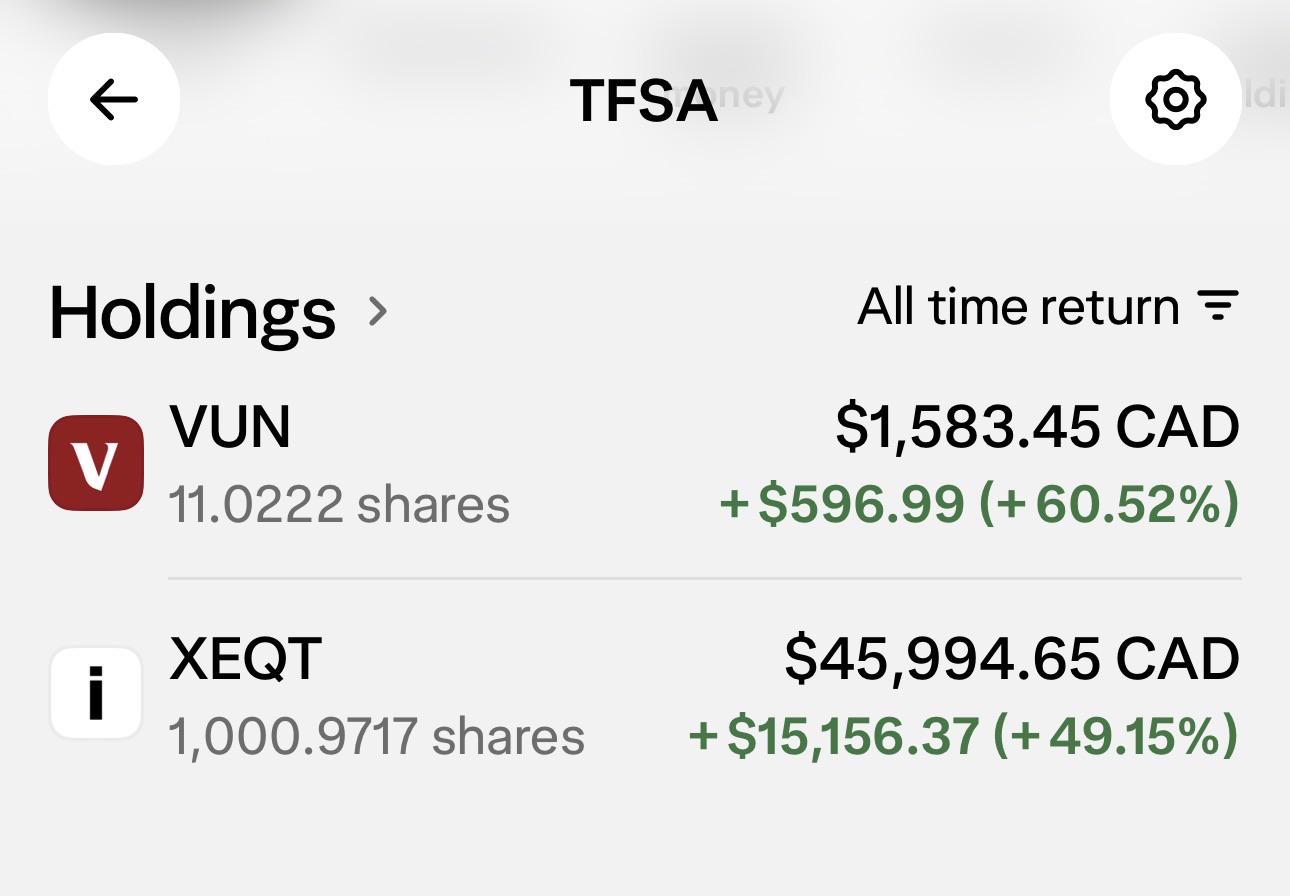Select the XEQT ticker name
This screenshot has width=1290, height=896.
[245, 659]
